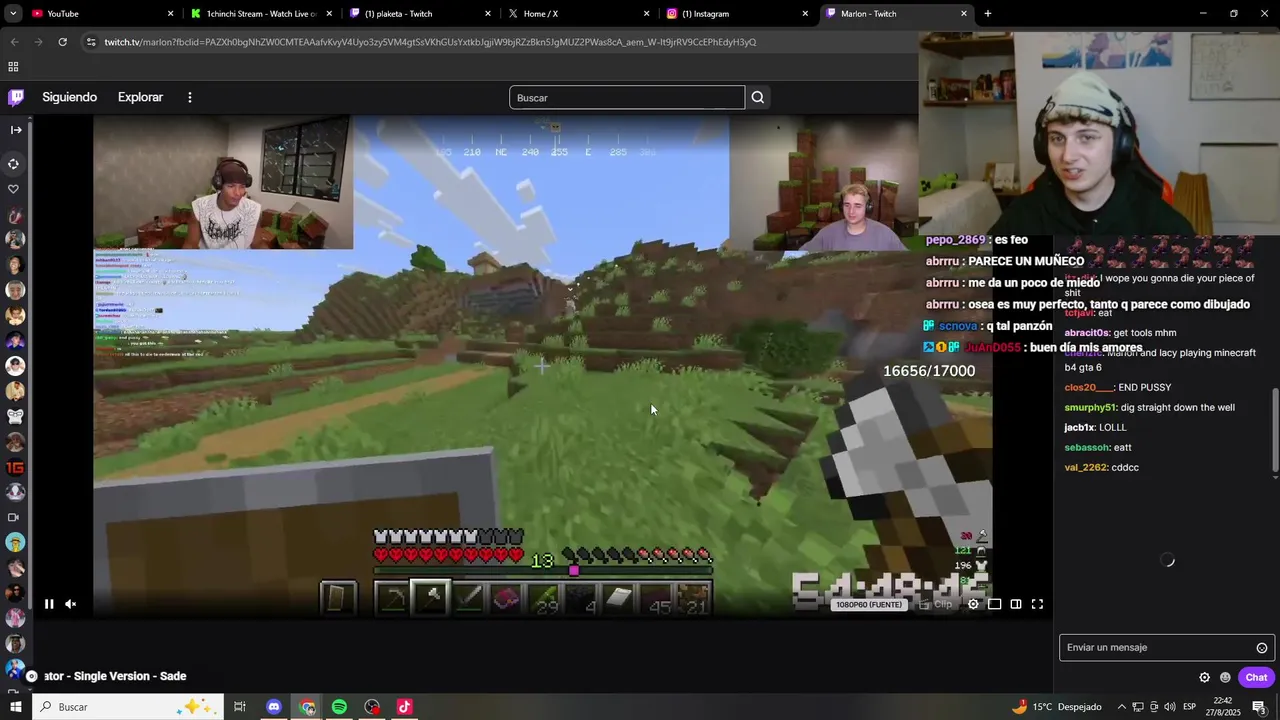
Task: Open the channel points smiley icon
Action: [1225, 677]
